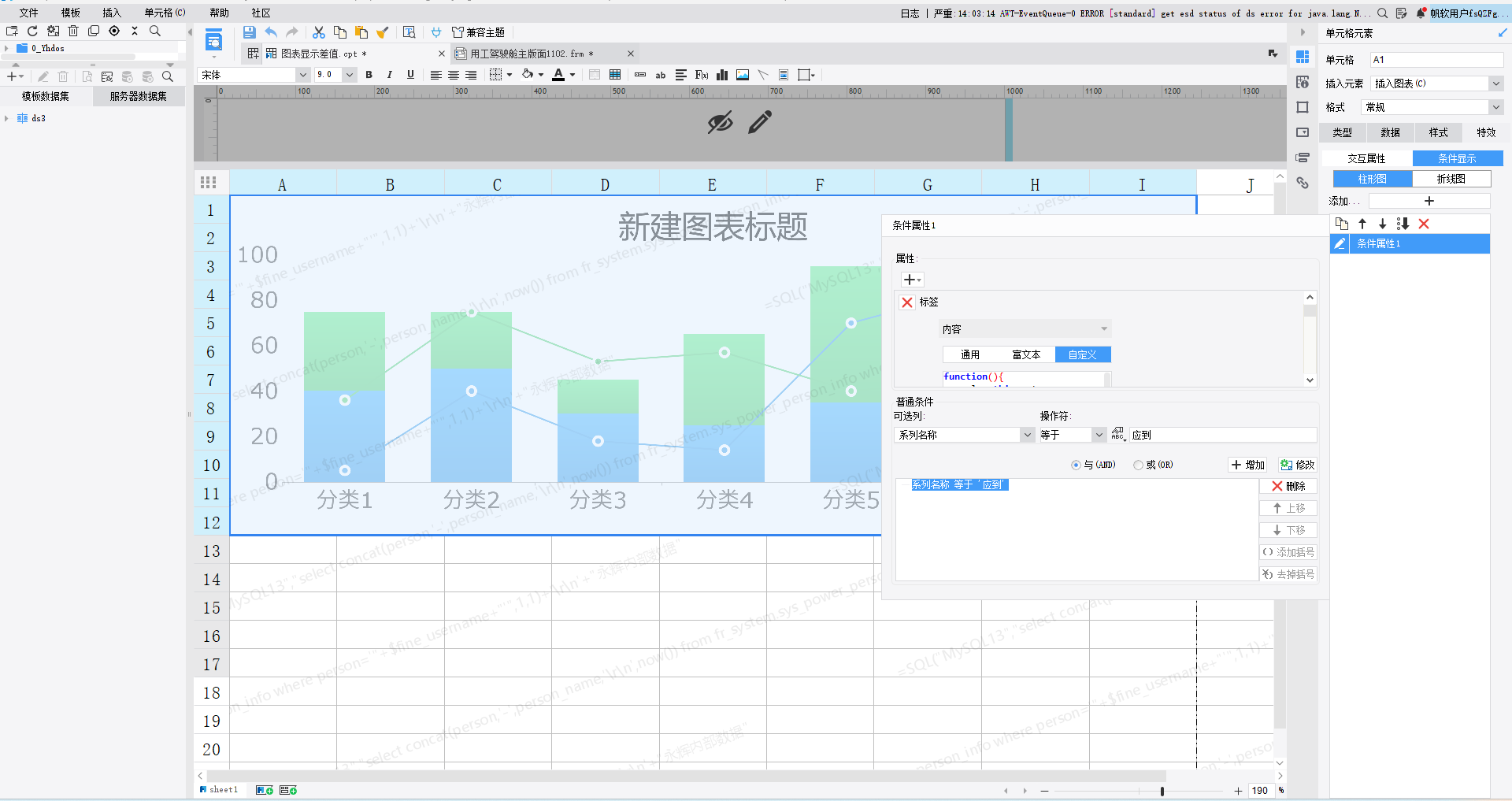Click the 删除 button
The height and width of the screenshot is (801, 1512).
point(1288,486)
